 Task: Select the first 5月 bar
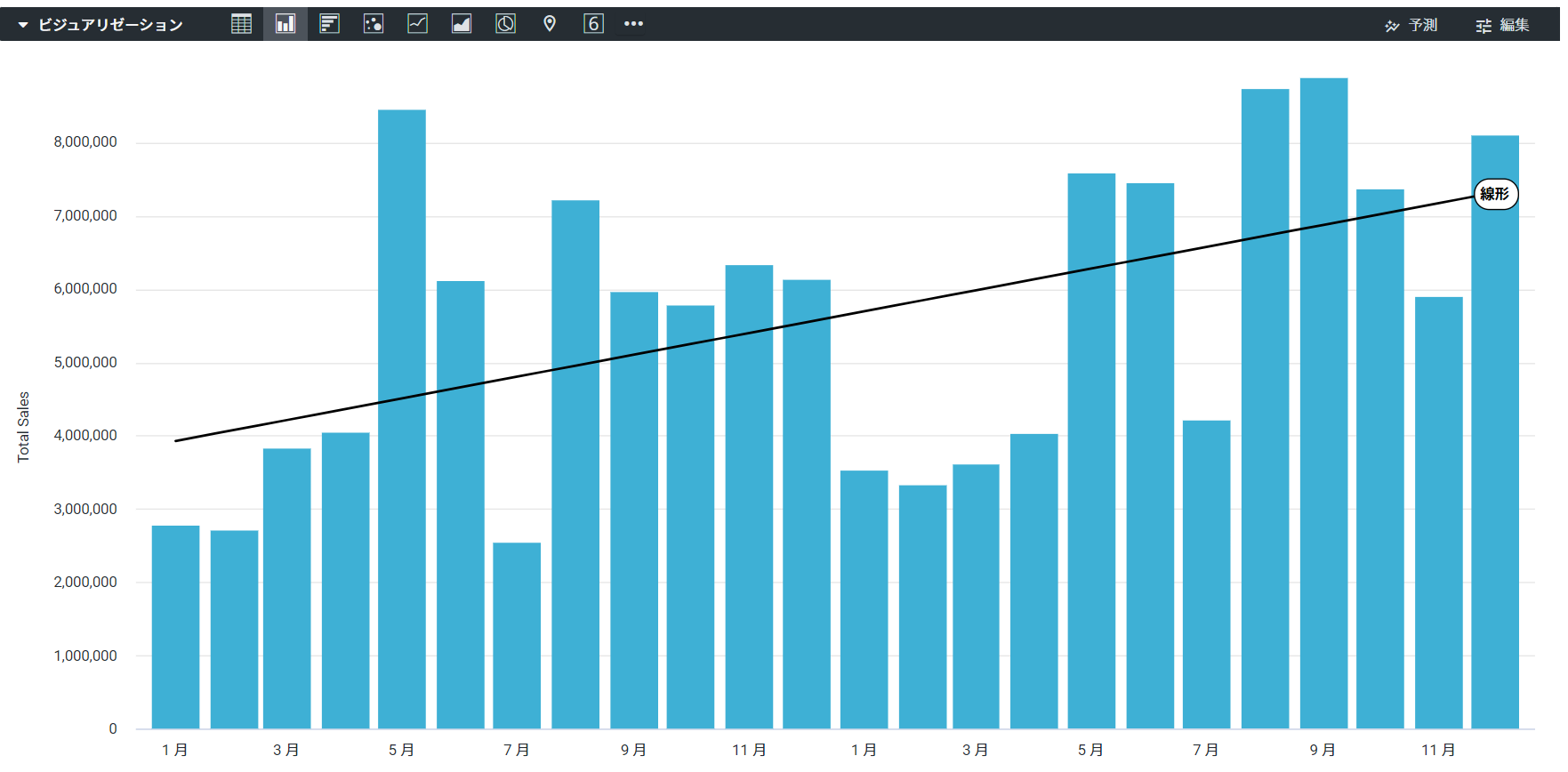click(x=402, y=418)
